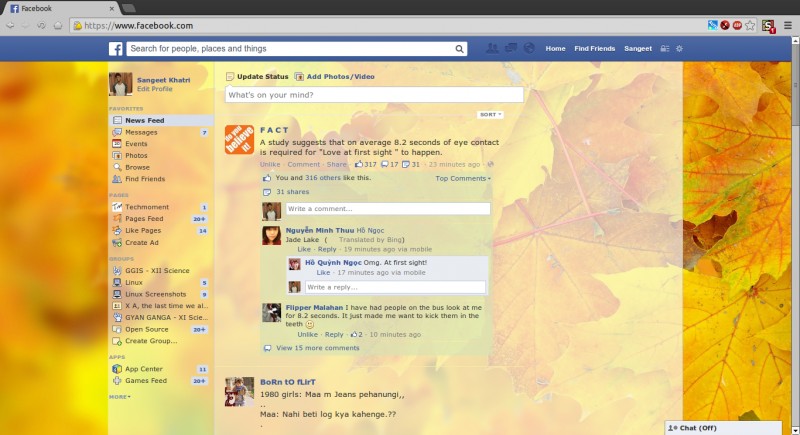Click Home in top bar
Viewport: 800px width, 435px height.
[555, 48]
